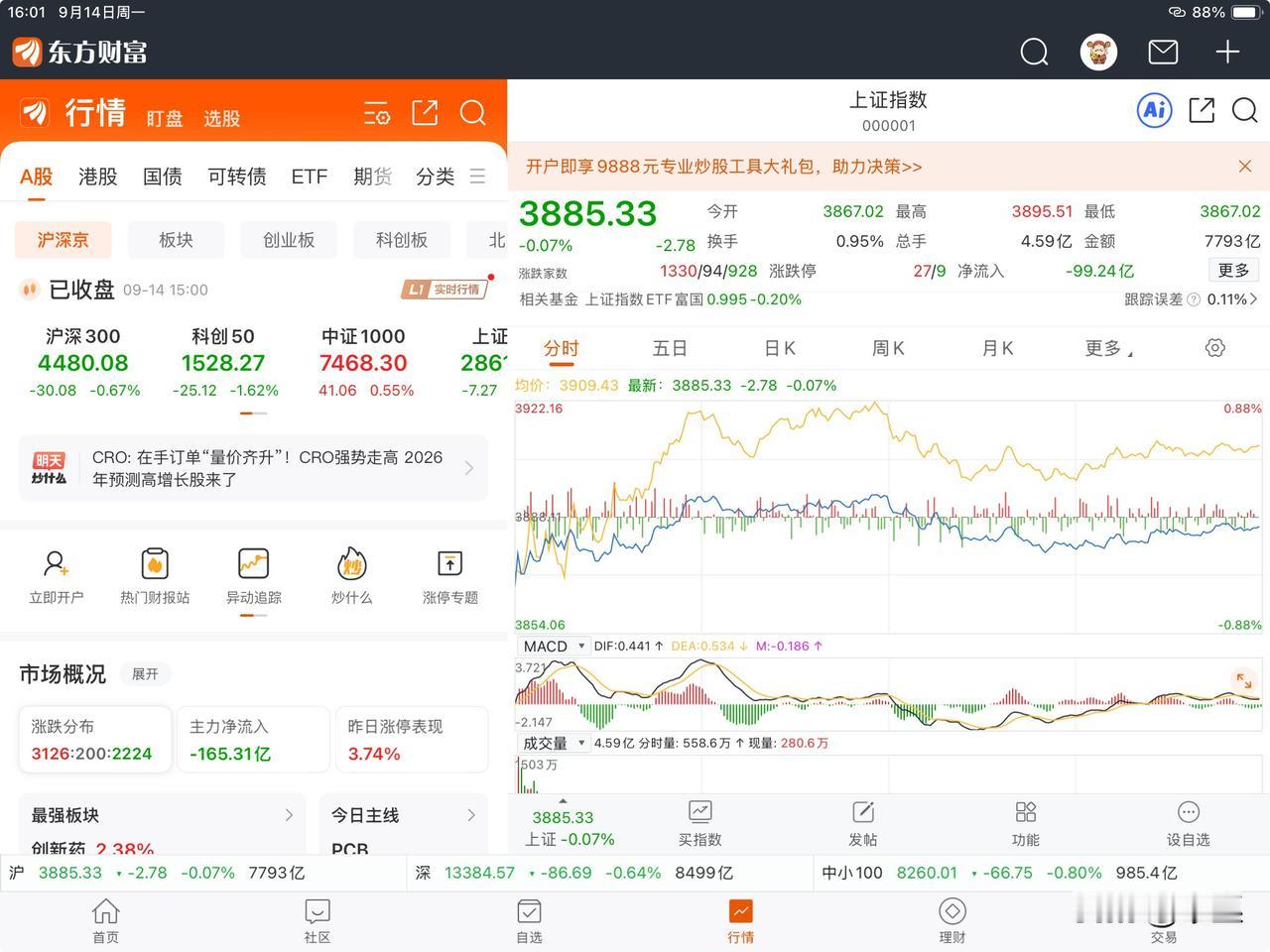This screenshot has height=952, width=1270.
Task: Open 盯盘 in orange header
Action: (x=165, y=119)
